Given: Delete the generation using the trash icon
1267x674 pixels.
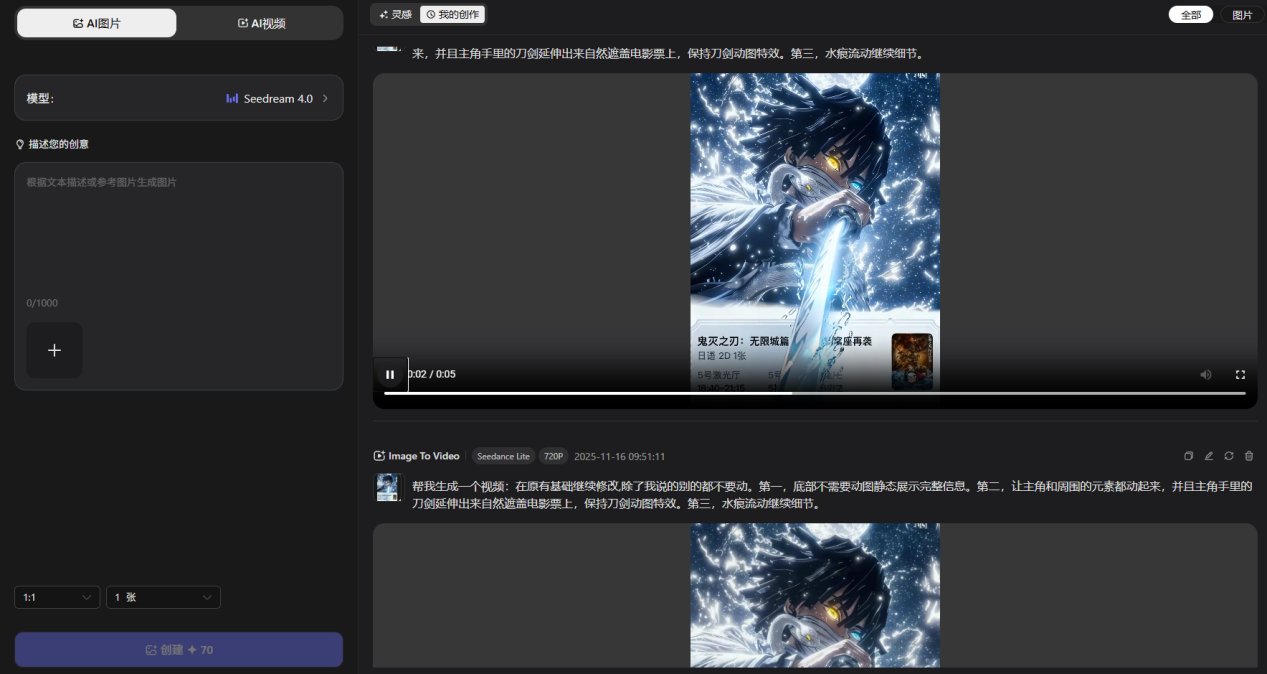Looking at the screenshot, I should [x=1248, y=456].
